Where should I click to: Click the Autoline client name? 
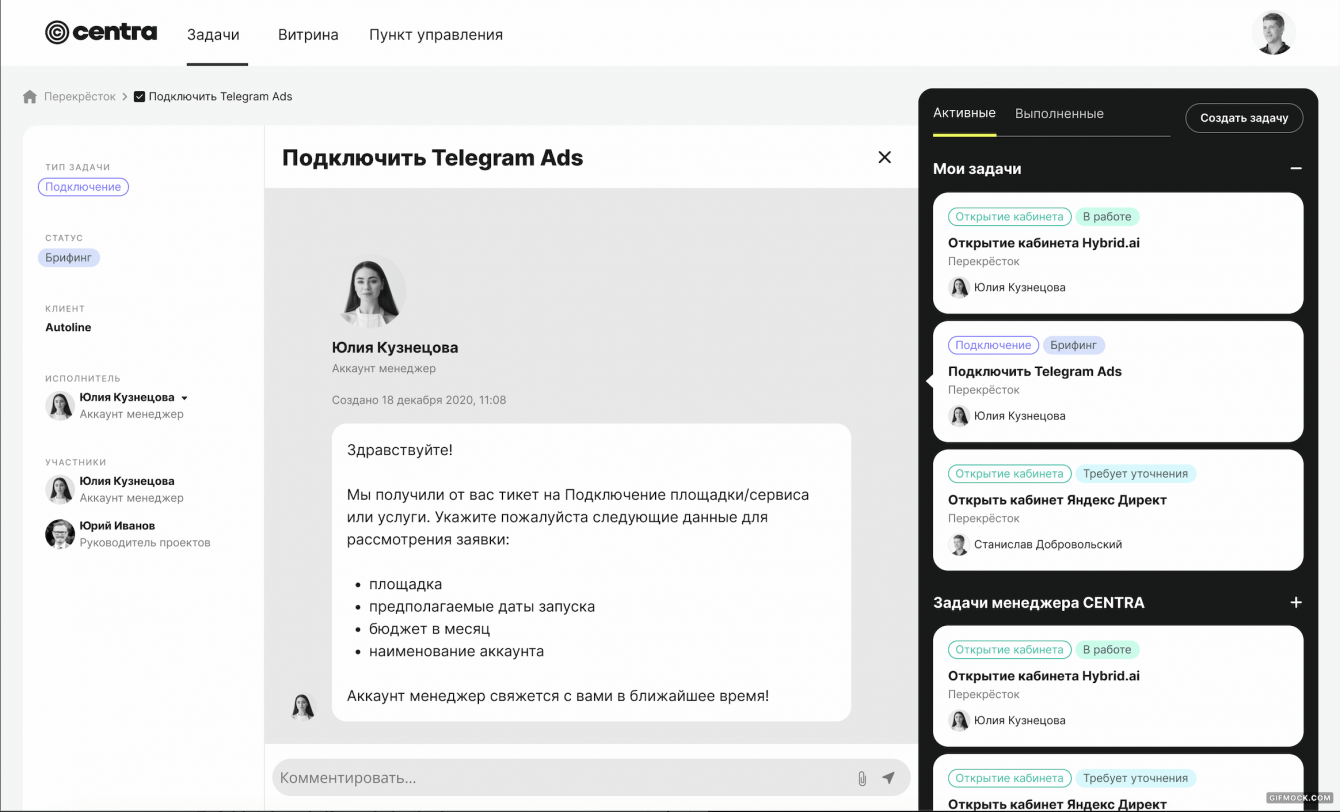[68, 328]
